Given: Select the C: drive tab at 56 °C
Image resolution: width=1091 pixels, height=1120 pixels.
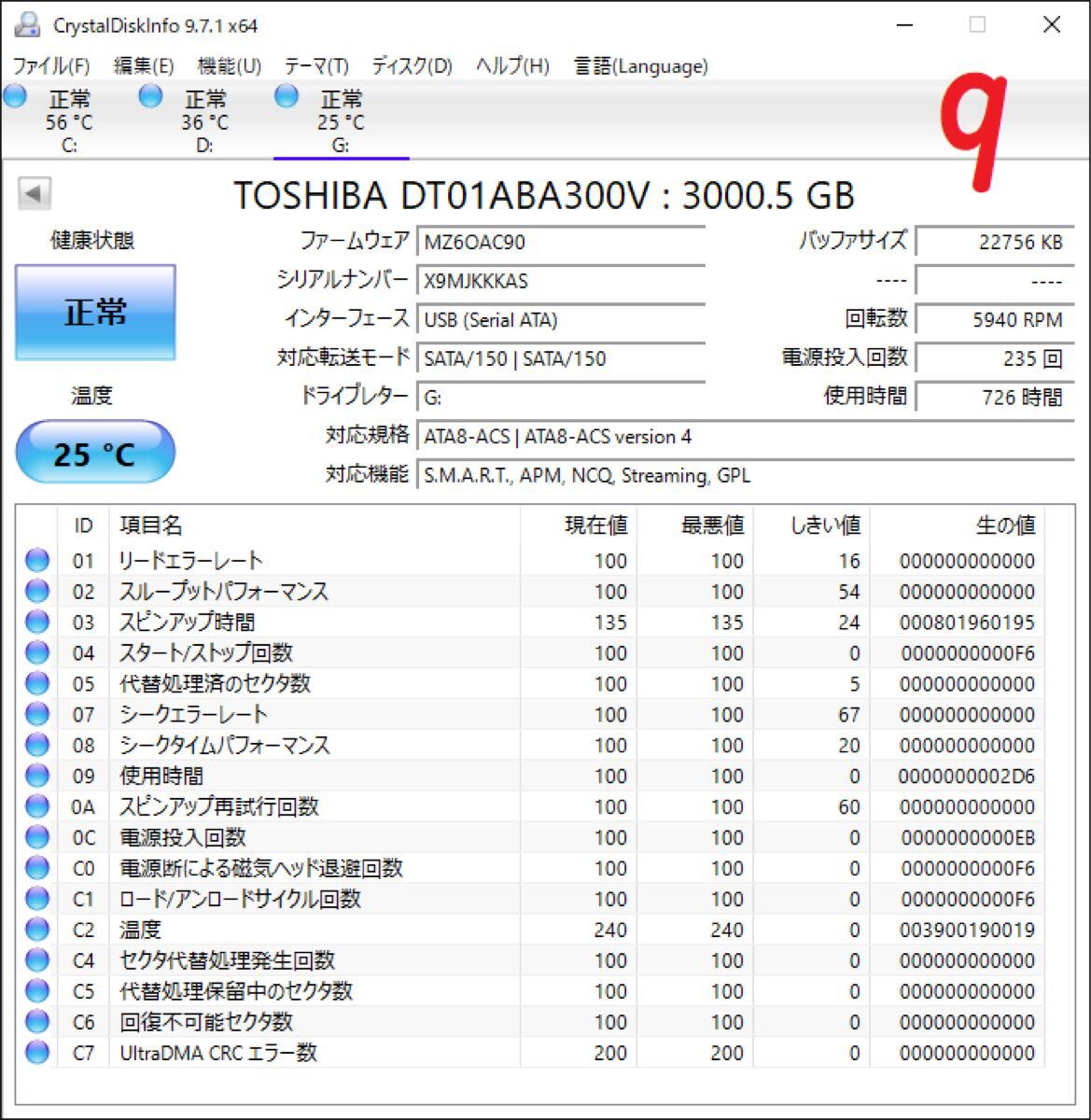Looking at the screenshot, I should tap(69, 121).
